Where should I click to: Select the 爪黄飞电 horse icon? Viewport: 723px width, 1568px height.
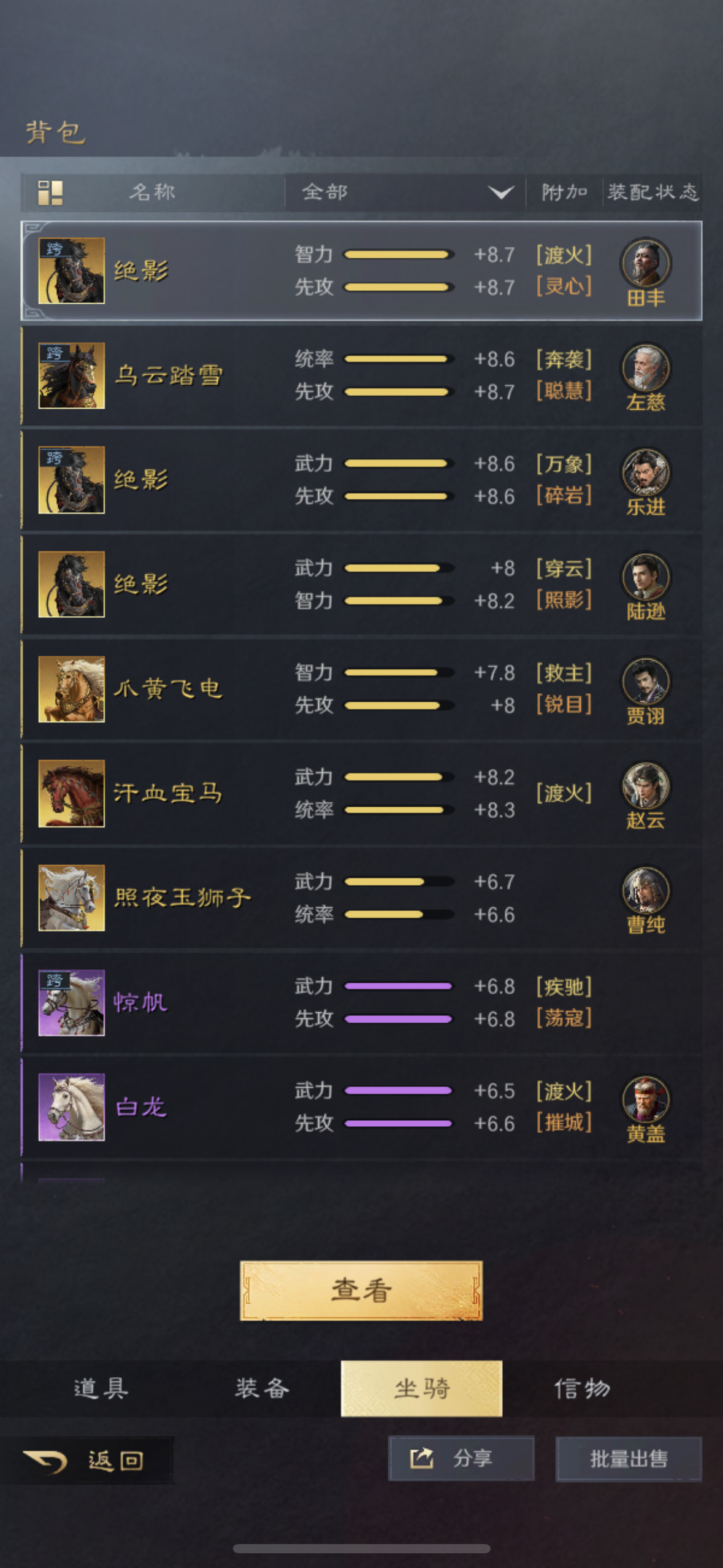coord(72,689)
